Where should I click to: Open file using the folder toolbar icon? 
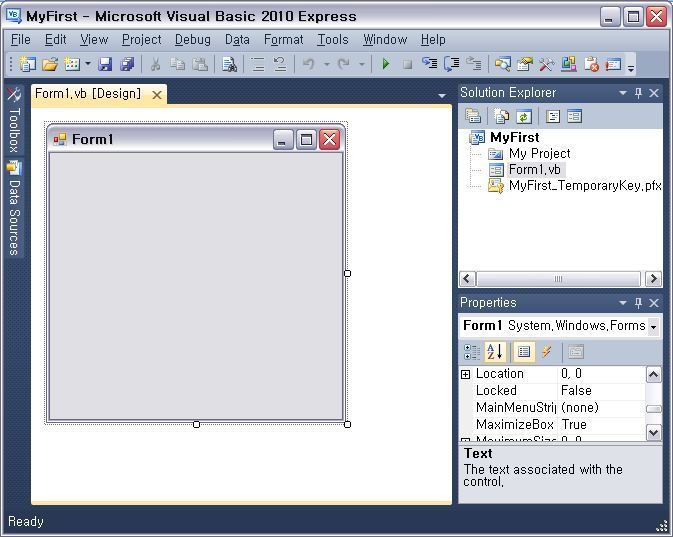(50, 64)
